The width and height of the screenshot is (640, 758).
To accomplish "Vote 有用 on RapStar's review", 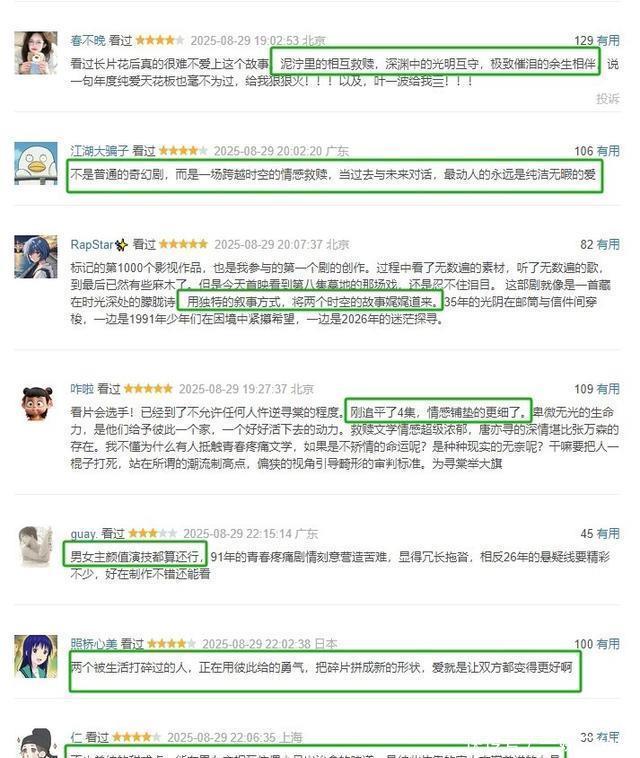I will point(608,245).
